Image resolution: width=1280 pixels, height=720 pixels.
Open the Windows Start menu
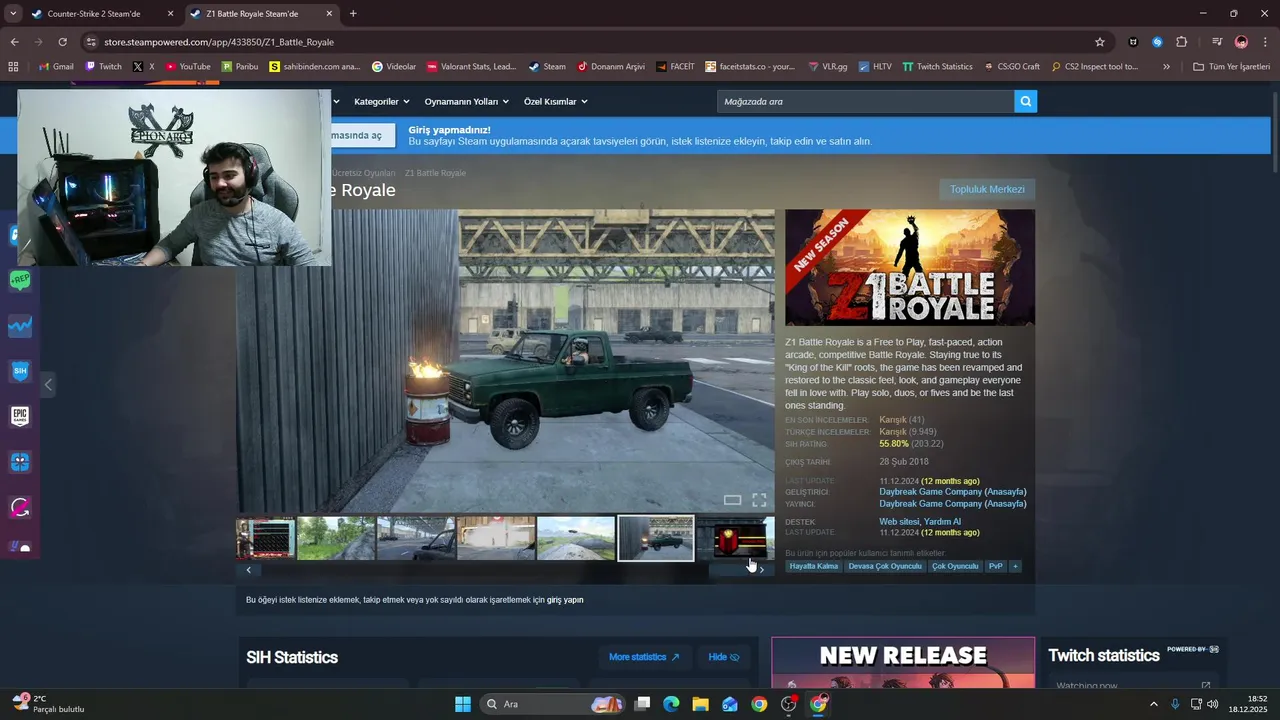(463, 704)
